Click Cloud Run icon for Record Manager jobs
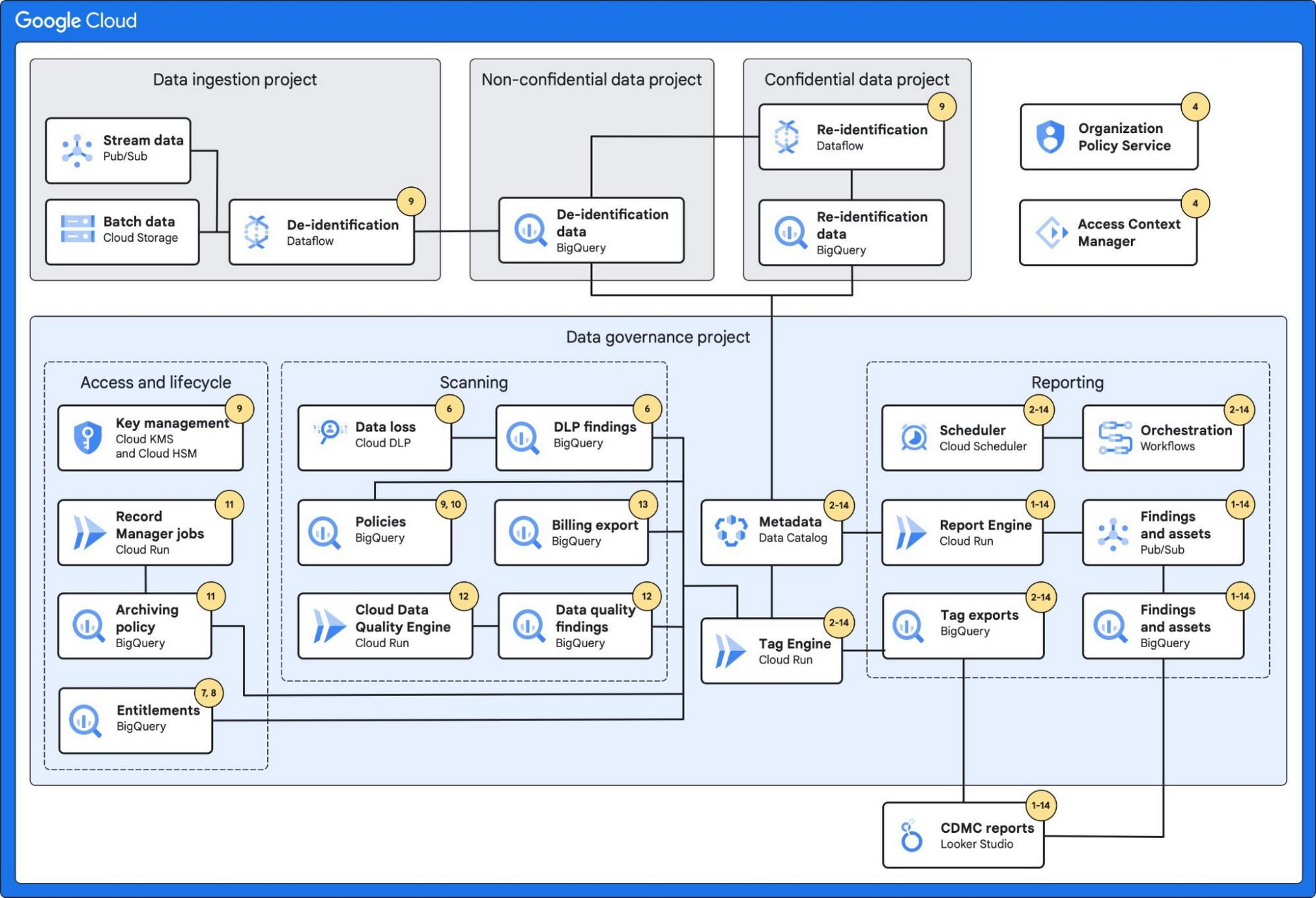The width and height of the screenshot is (1316, 898). [x=89, y=532]
